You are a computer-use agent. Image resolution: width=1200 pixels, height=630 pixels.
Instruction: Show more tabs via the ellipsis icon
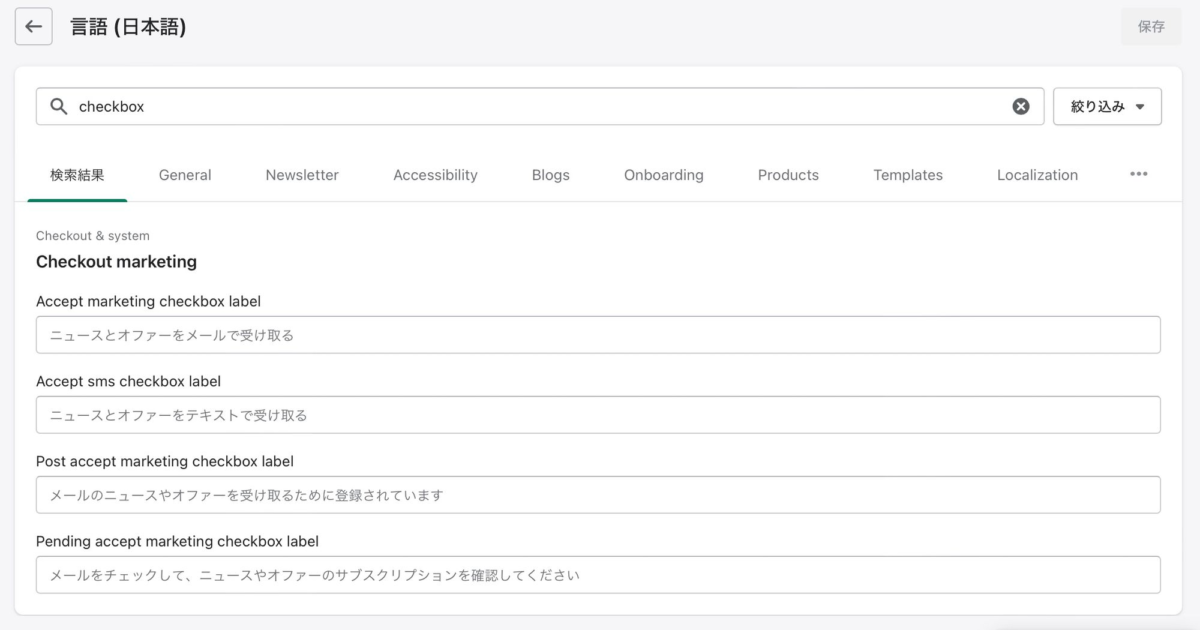pos(1138,174)
